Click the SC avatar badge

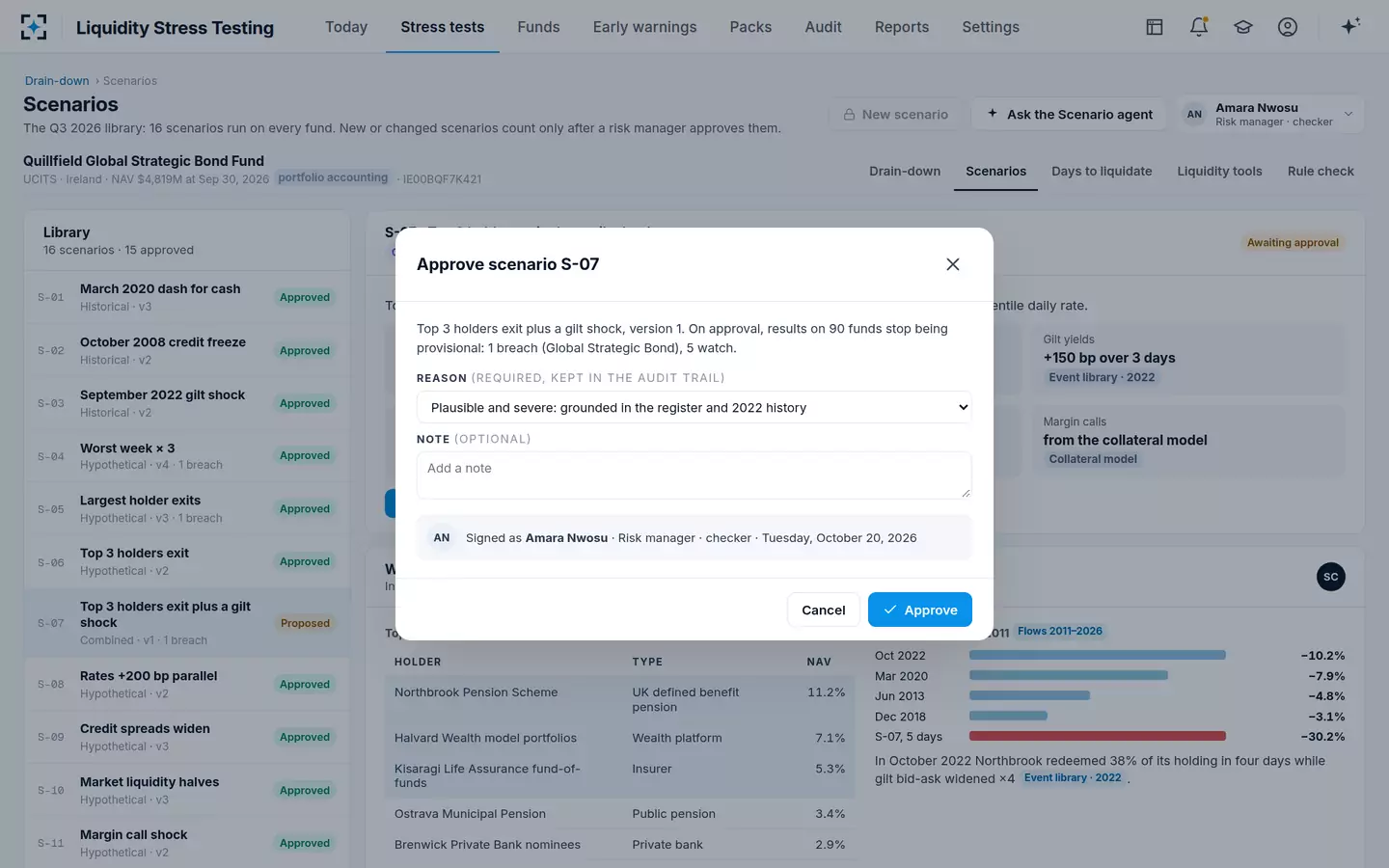click(1331, 577)
